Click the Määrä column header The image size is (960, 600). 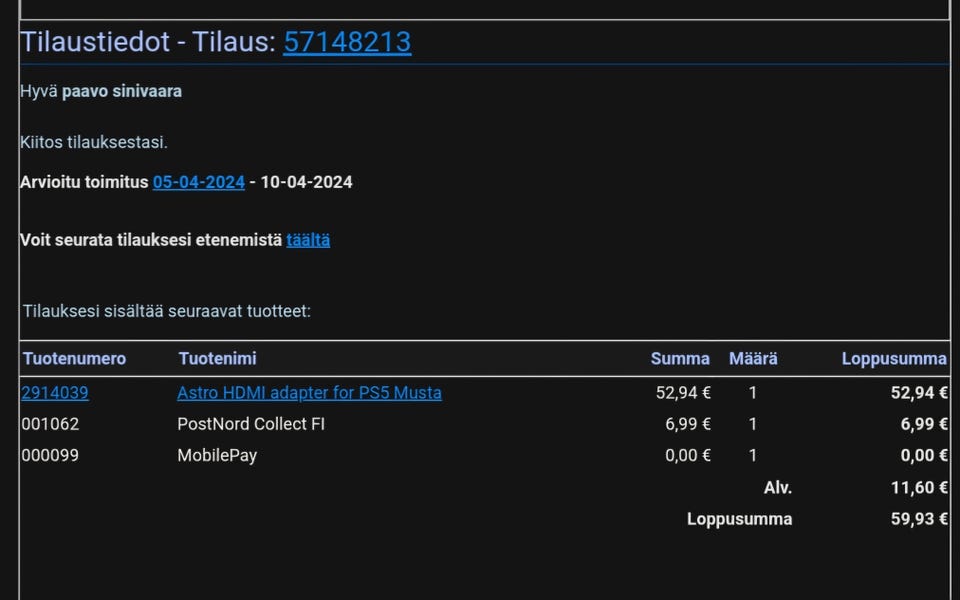(753, 358)
